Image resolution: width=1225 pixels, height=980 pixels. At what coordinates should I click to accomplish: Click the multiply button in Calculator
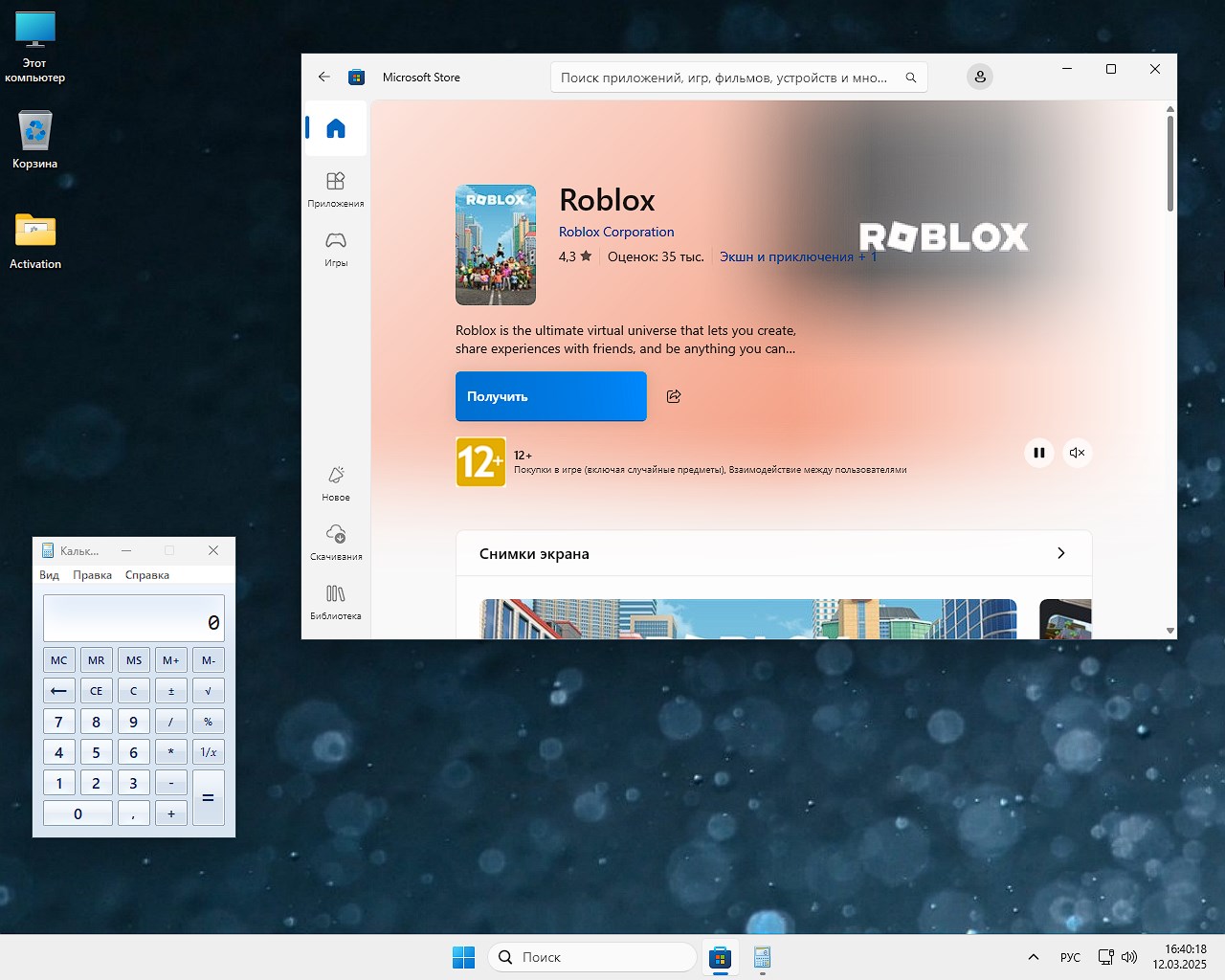171,752
